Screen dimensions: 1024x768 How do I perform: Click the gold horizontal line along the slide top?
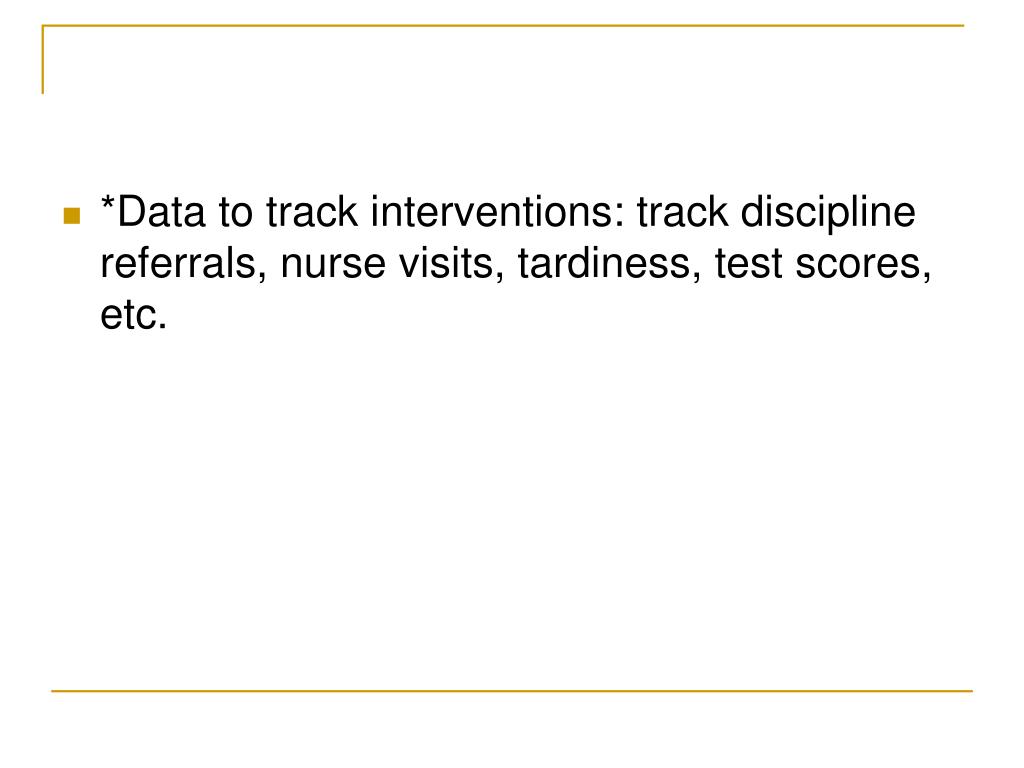pos(503,25)
